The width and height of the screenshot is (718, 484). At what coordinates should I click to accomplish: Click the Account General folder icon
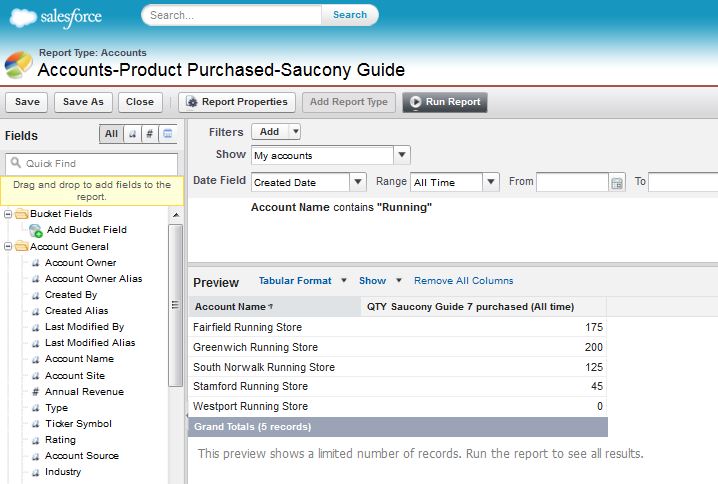click(x=22, y=246)
